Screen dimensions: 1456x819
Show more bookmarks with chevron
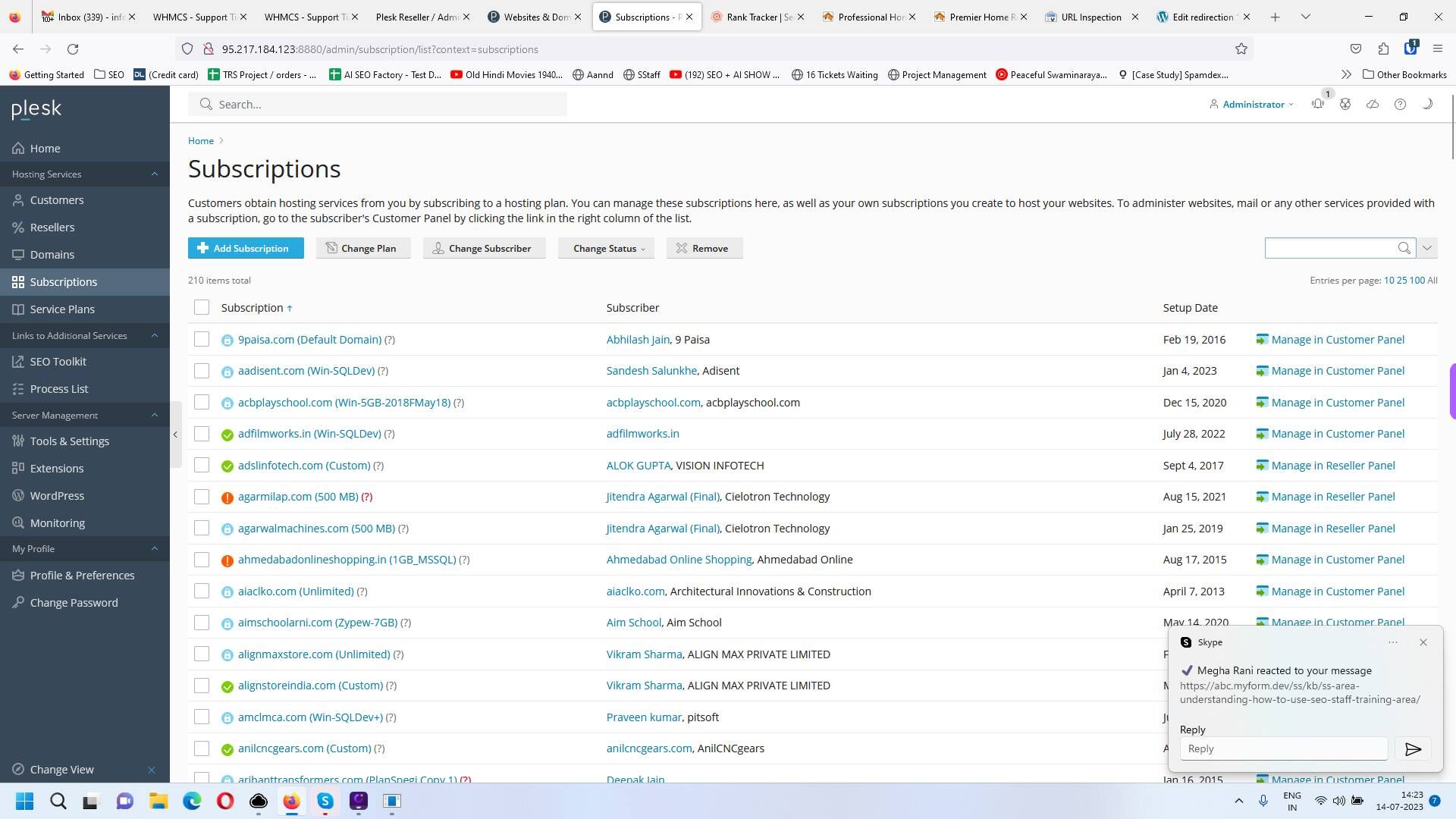(1346, 74)
